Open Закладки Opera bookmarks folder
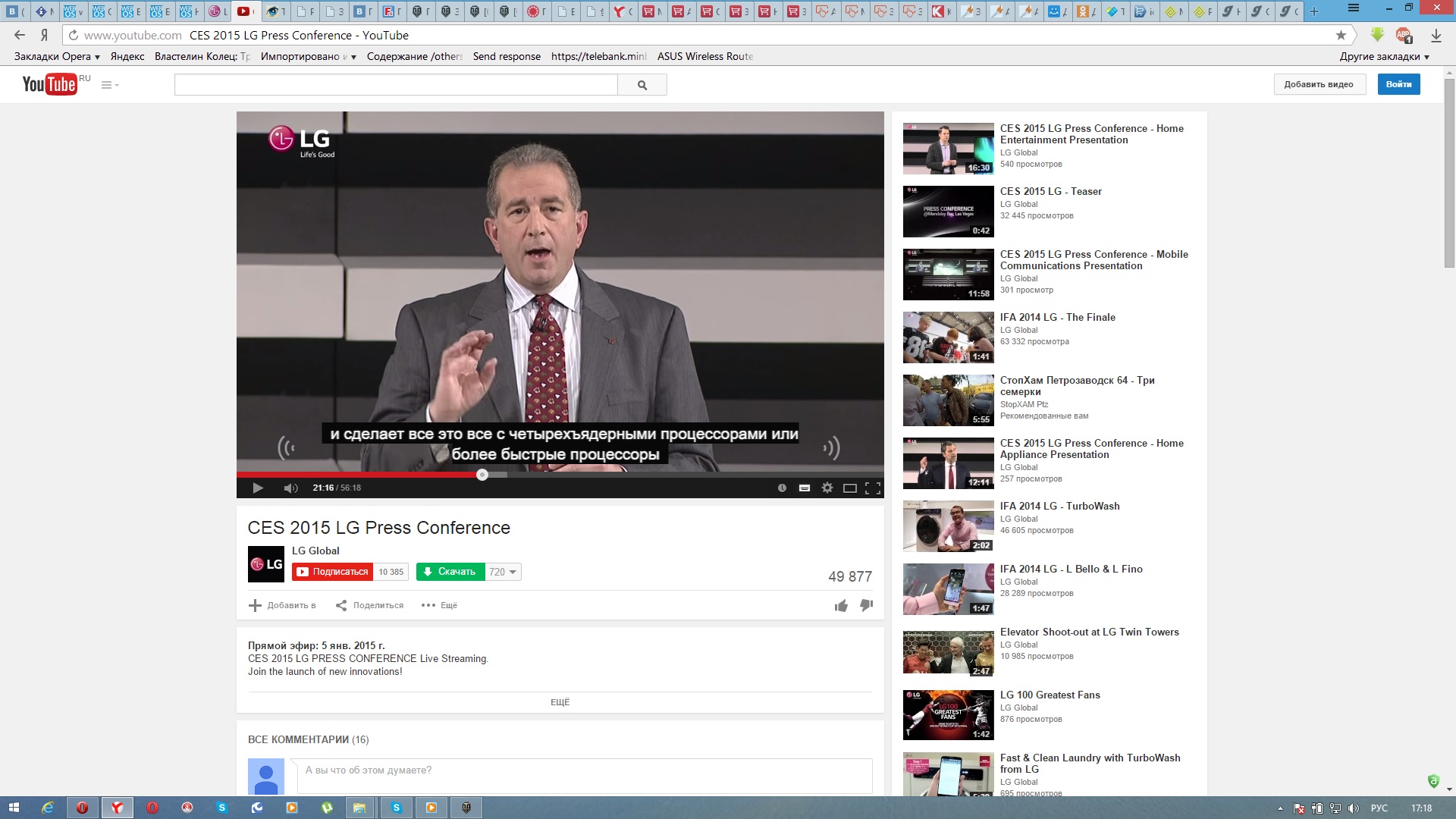Screen dimensions: 1456x819 (x=57, y=56)
